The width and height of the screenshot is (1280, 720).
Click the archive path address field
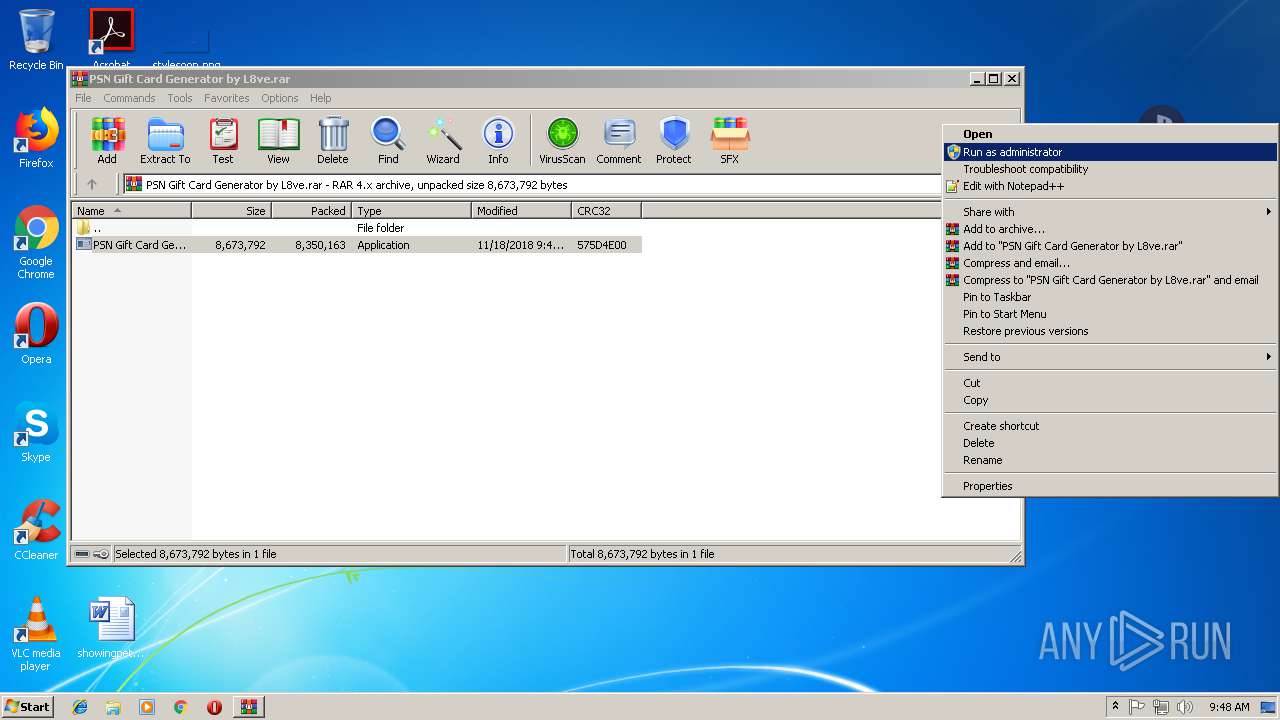click(x=532, y=185)
